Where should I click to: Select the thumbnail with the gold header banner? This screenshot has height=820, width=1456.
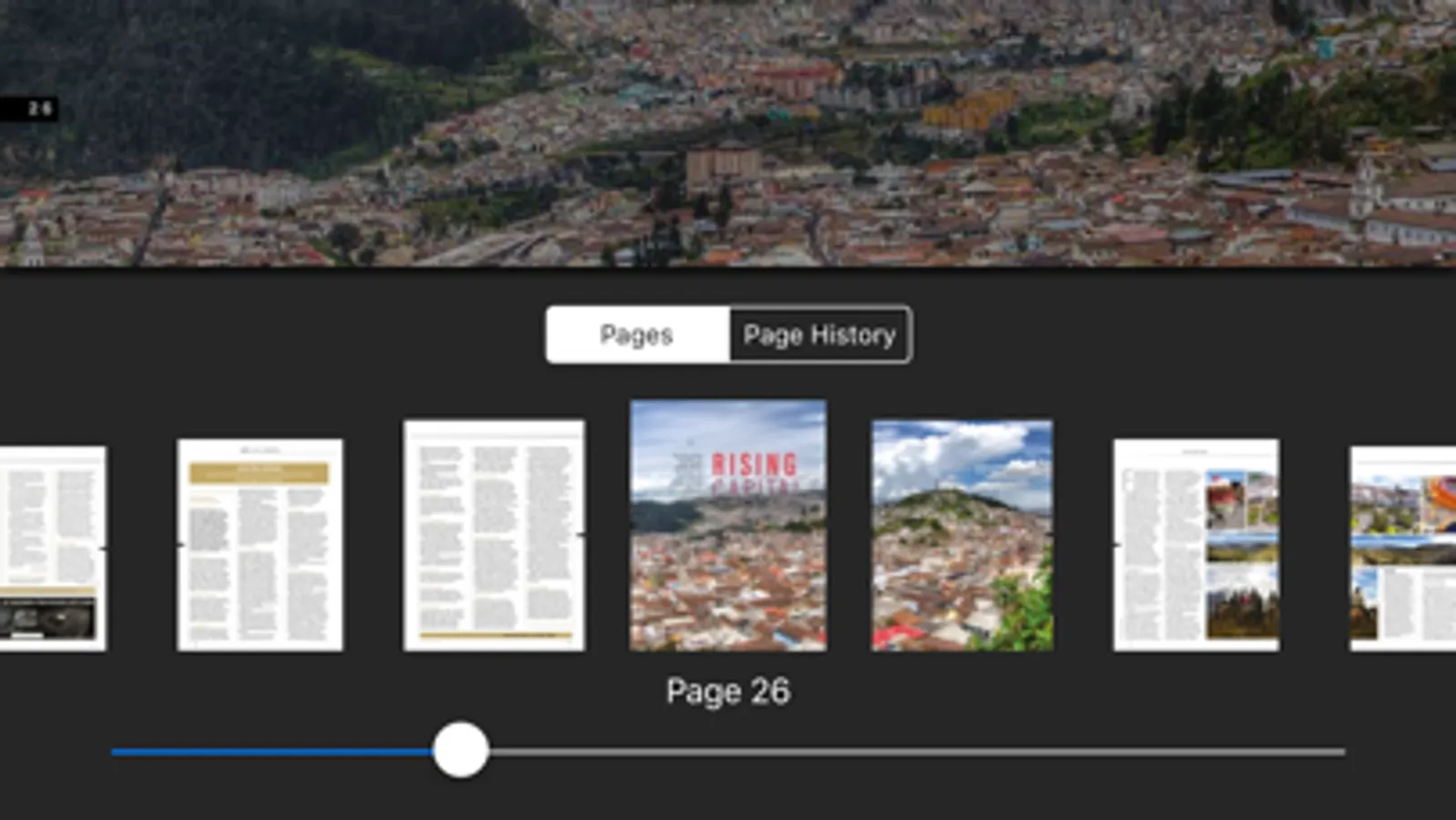coord(260,545)
